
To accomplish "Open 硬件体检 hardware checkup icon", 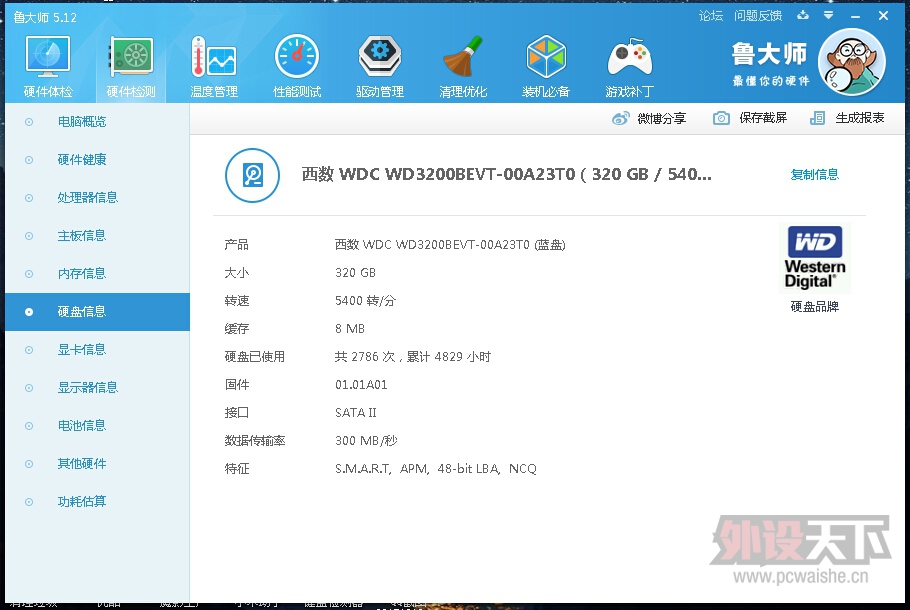I will (48, 57).
